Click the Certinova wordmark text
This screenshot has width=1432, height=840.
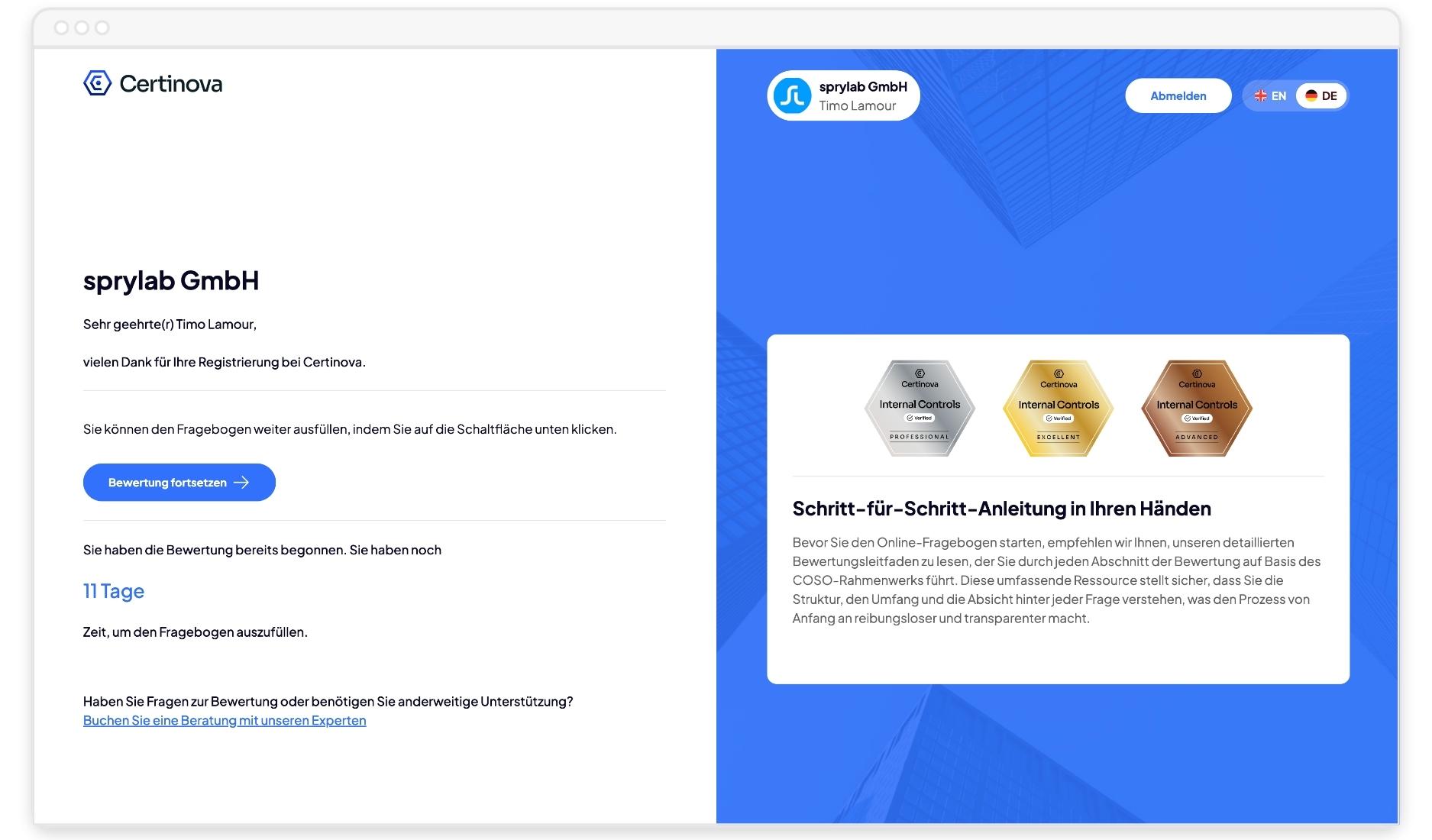pos(171,84)
